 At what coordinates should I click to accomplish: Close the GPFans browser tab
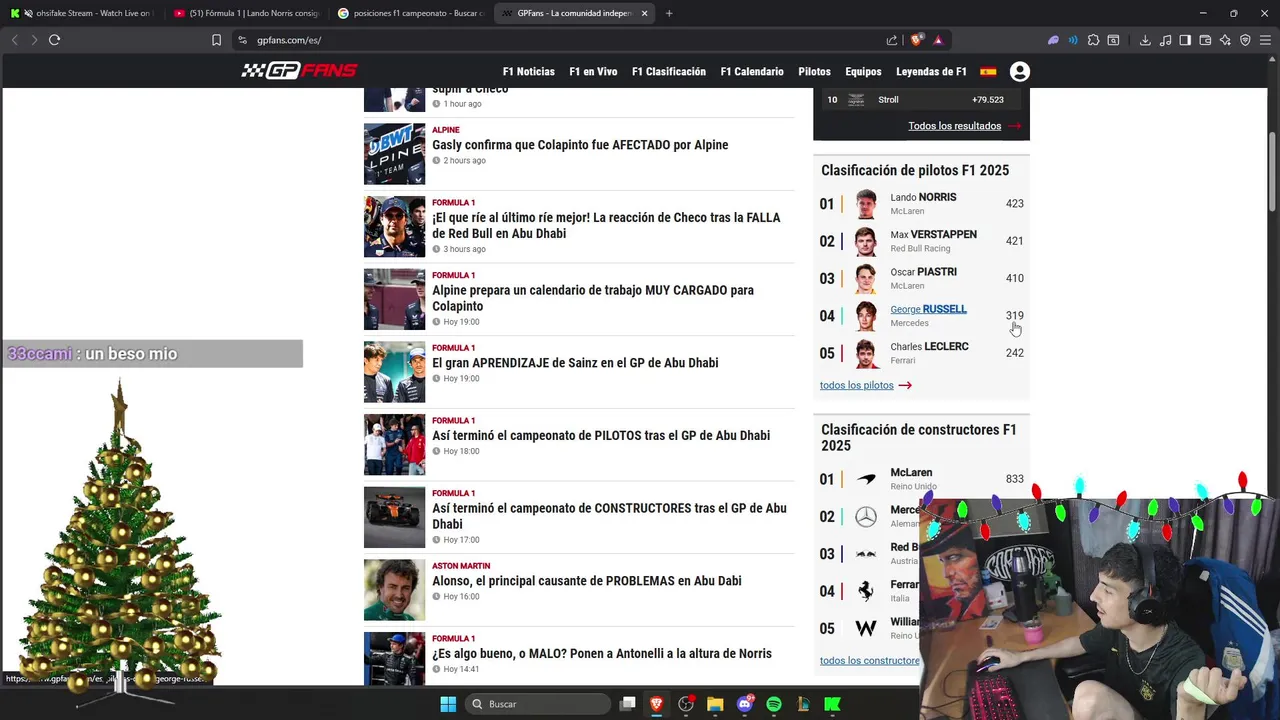click(644, 13)
